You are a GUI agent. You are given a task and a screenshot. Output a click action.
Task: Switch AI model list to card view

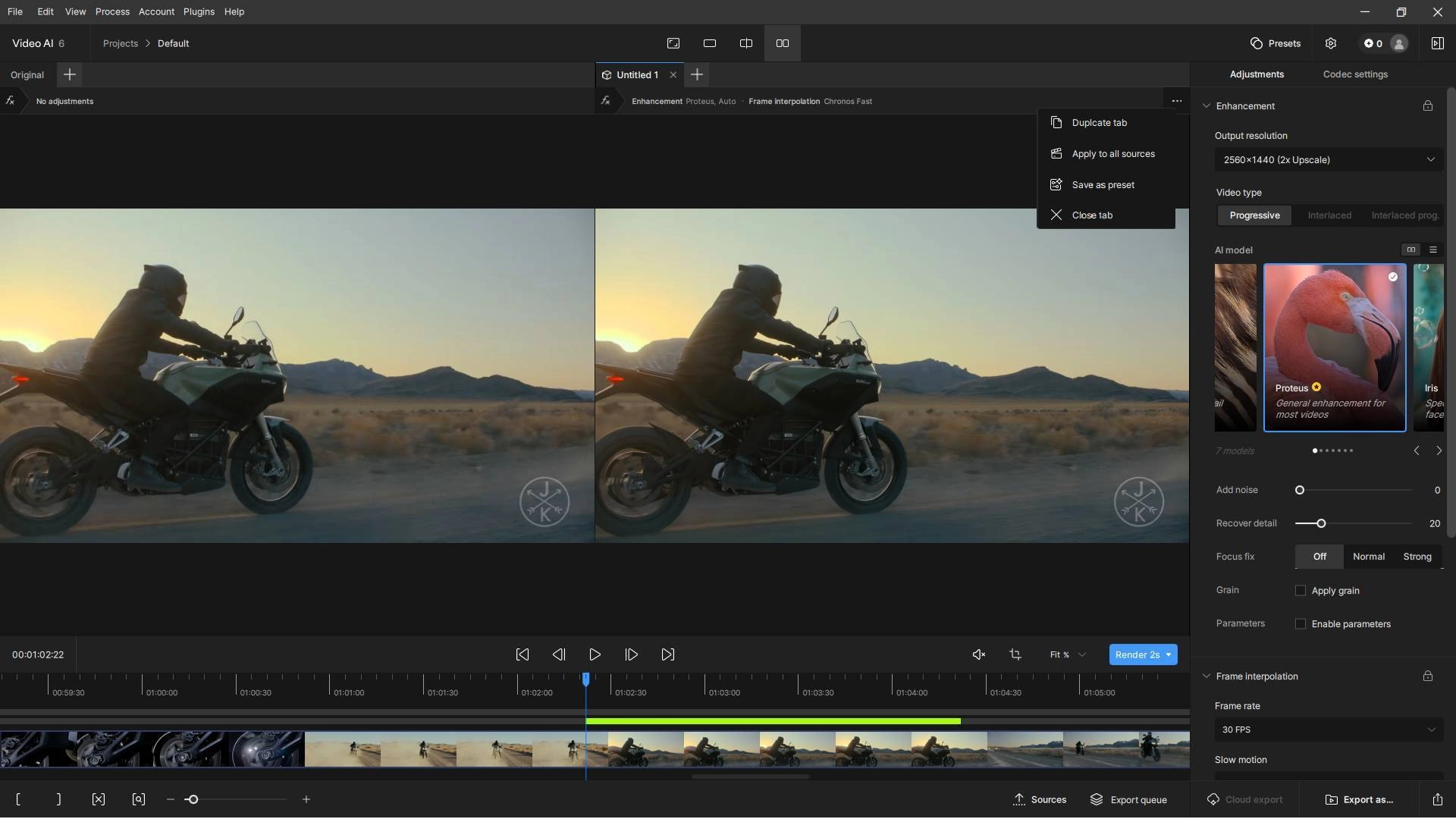[x=1411, y=249]
